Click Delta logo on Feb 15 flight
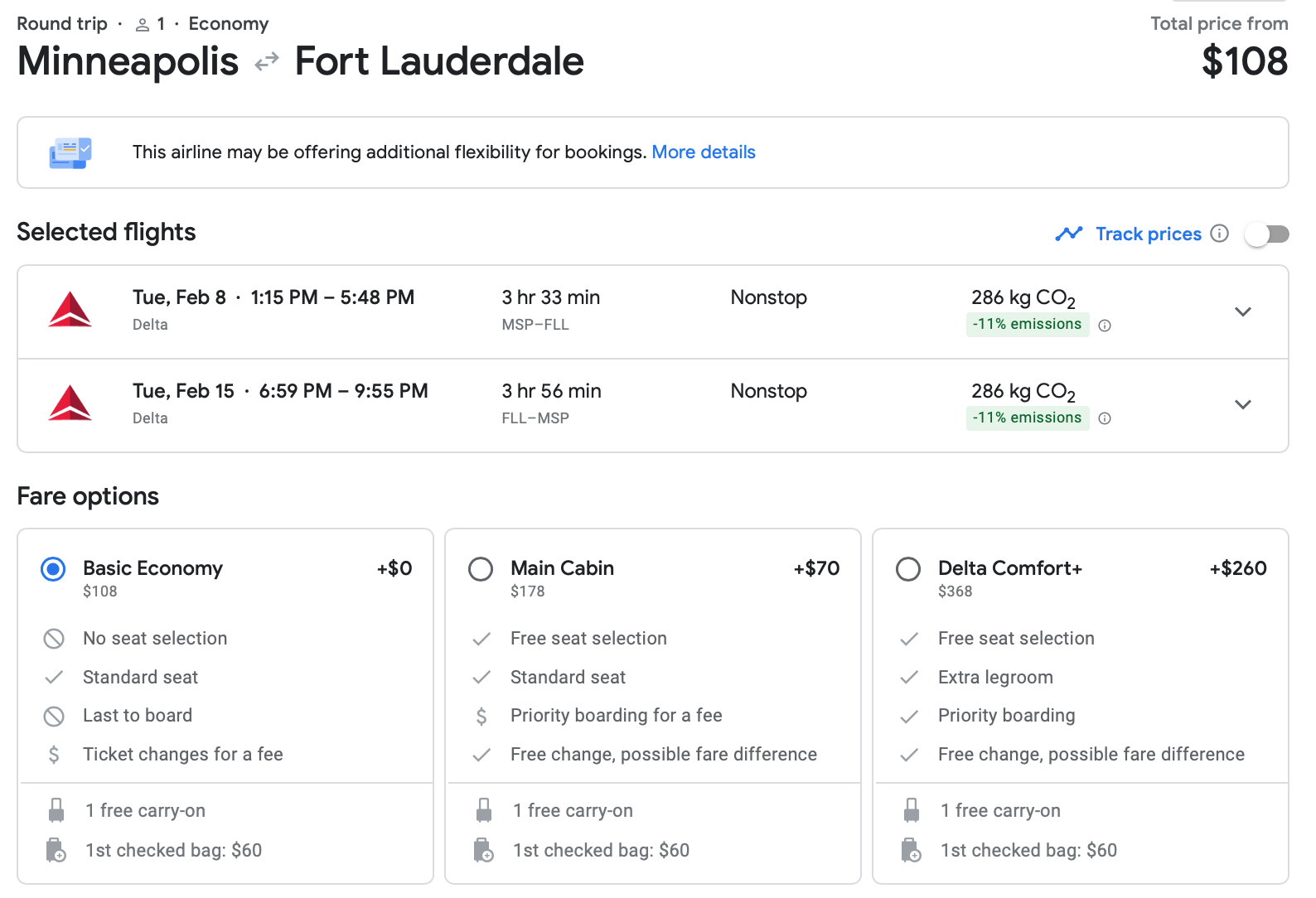The width and height of the screenshot is (1316, 898). (x=70, y=404)
